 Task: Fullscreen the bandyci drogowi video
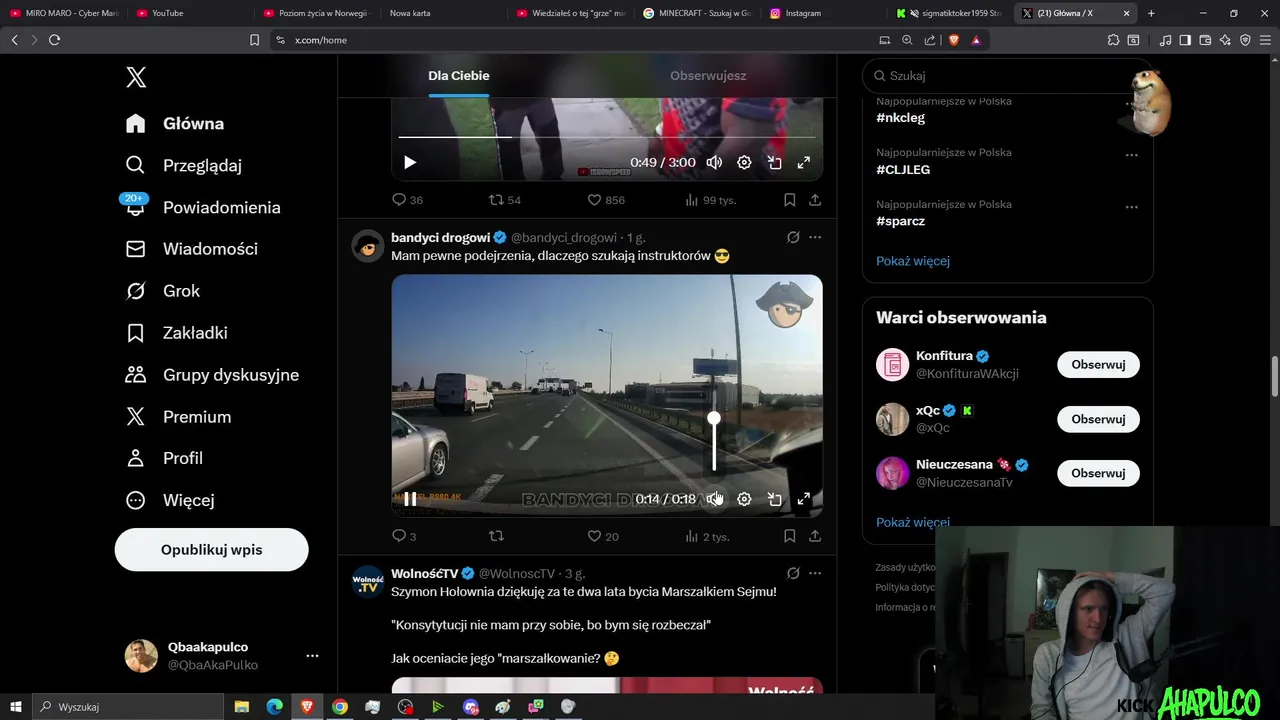[x=804, y=499]
